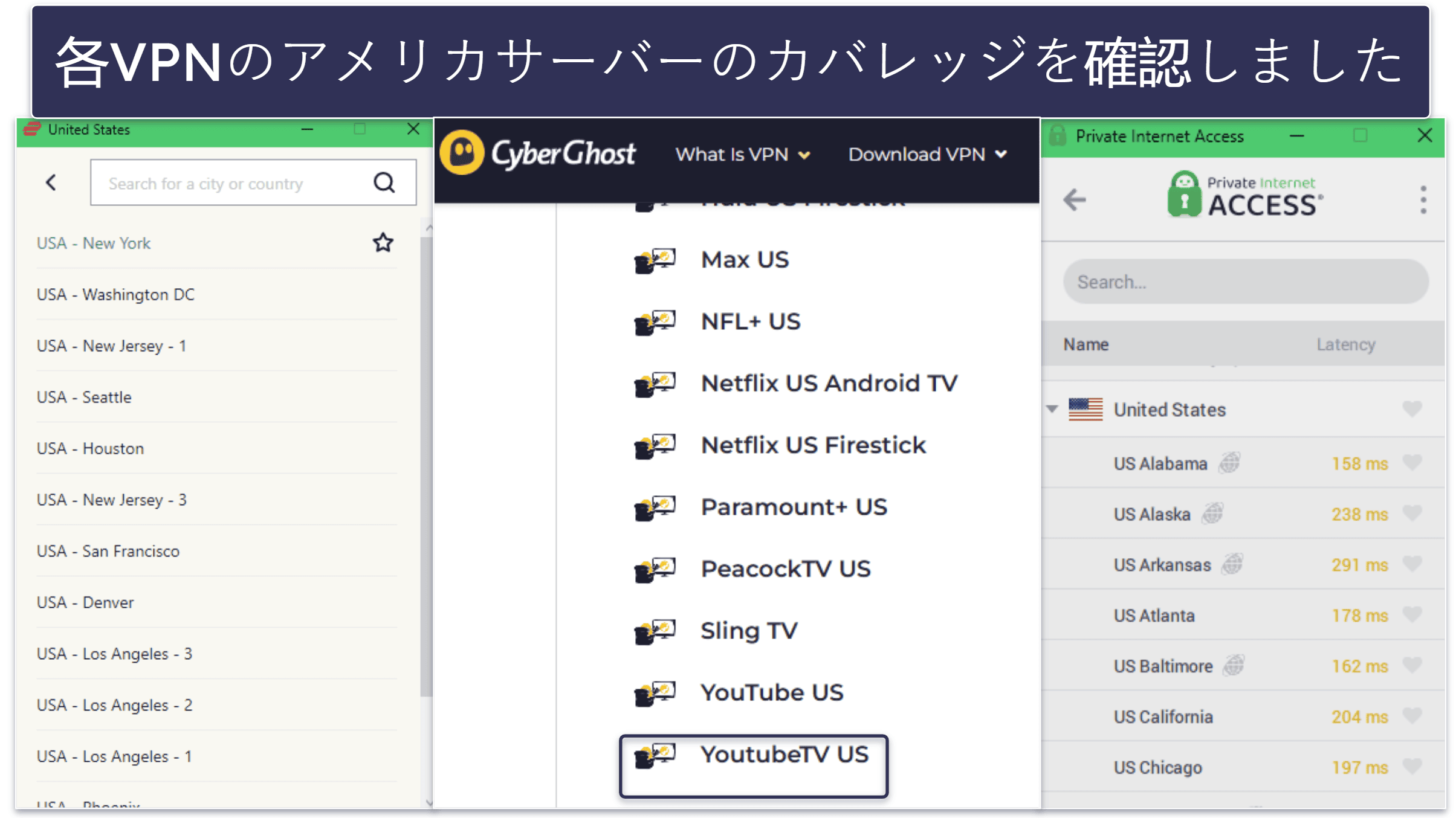Click the globe icon next to US Alabama
1456x818 pixels.
click(1229, 463)
